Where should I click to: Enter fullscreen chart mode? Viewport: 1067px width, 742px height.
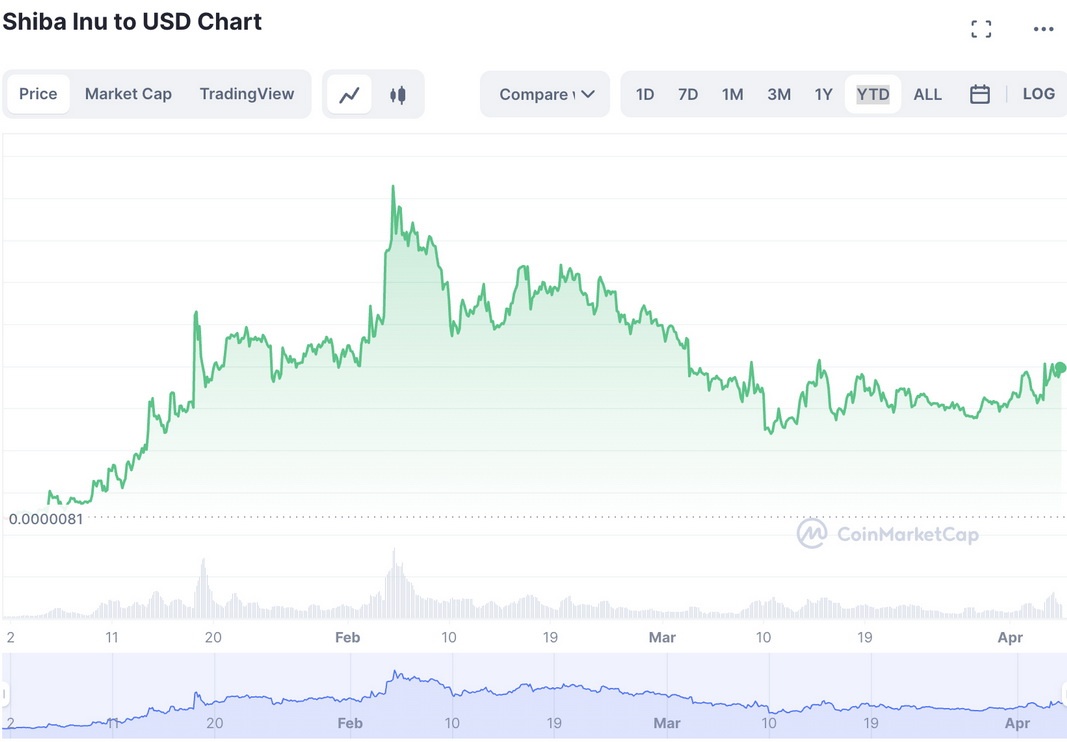point(981,29)
